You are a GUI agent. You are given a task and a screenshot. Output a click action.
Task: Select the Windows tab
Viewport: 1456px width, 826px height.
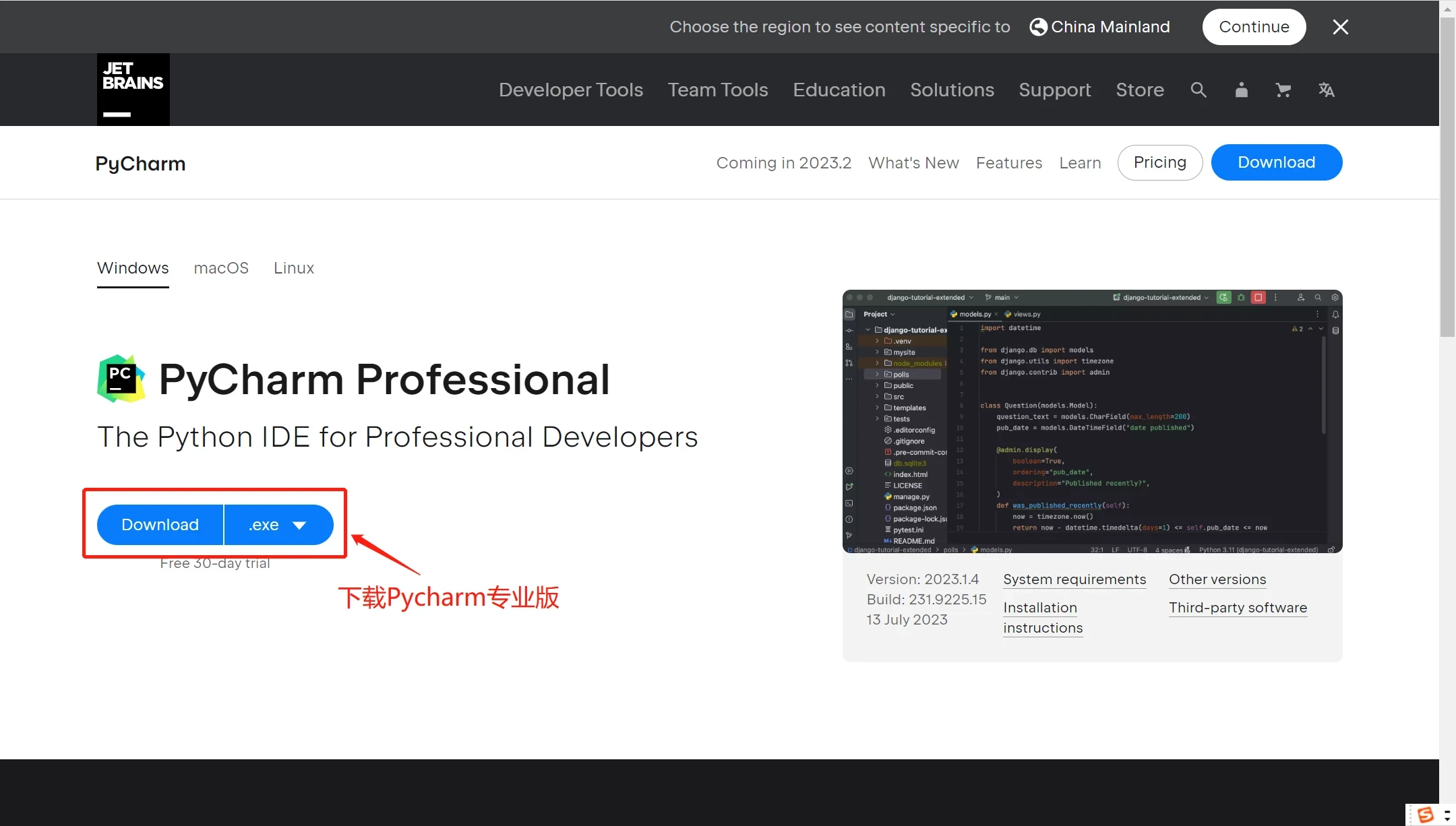pyautogui.click(x=133, y=267)
